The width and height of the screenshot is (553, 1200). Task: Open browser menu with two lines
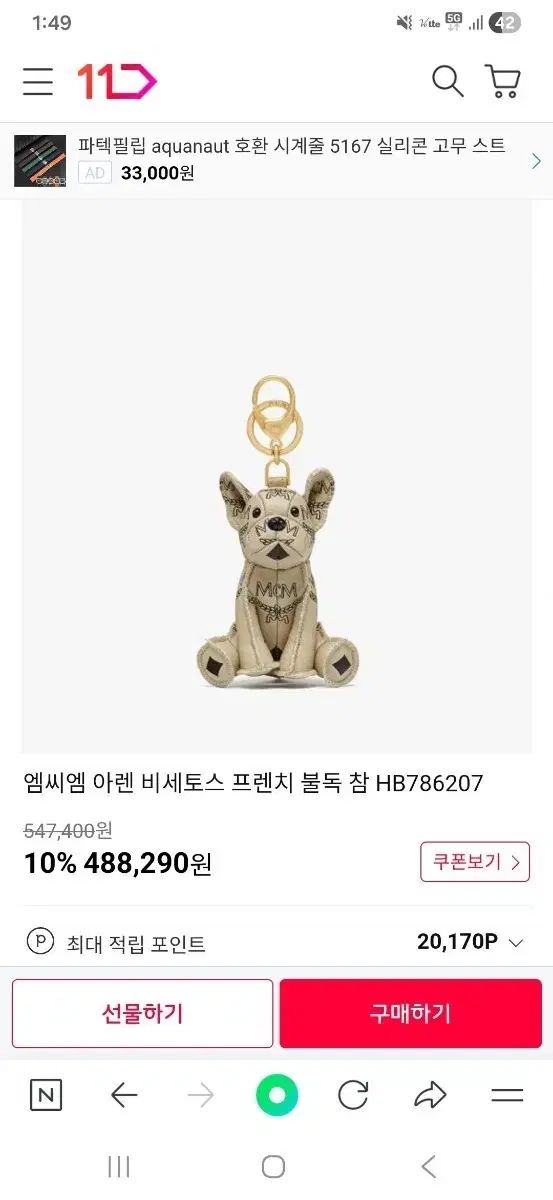507,1096
